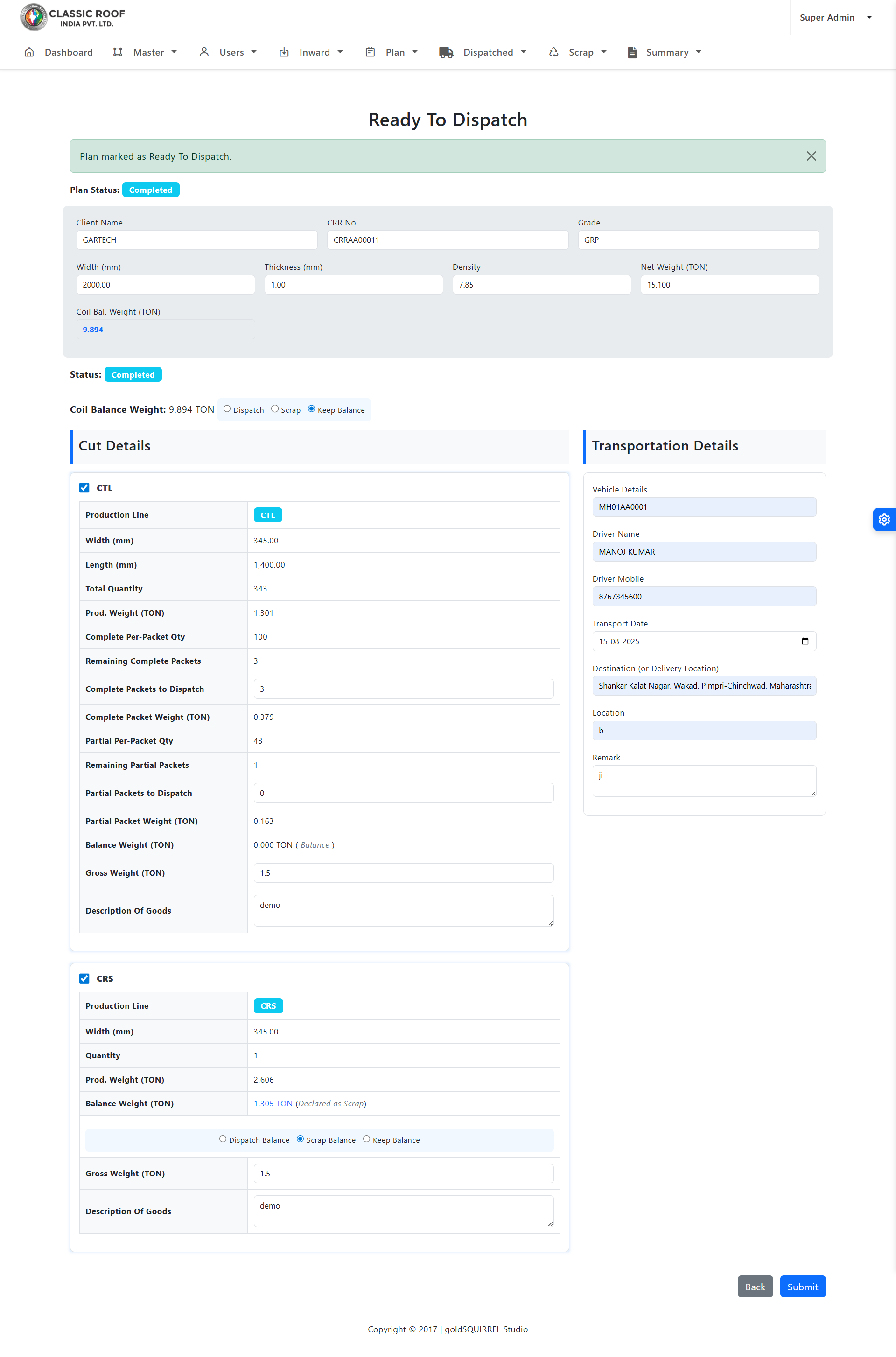This screenshot has height=1357, width=896.
Task: Click the Master menu icon
Action: (118, 52)
